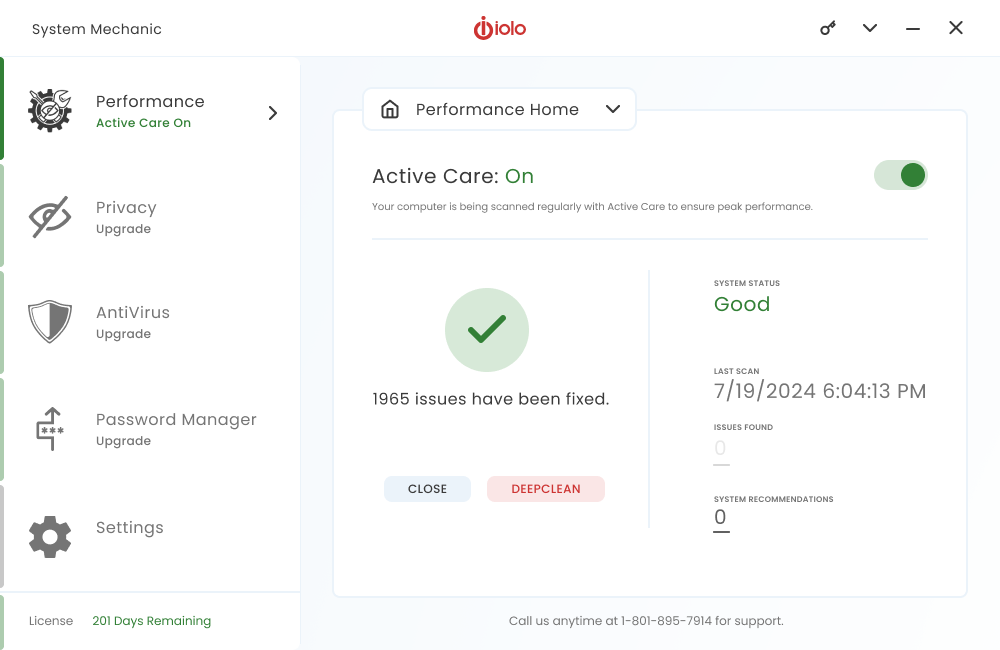Image resolution: width=1000 pixels, height=650 pixels.
Task: Click the 'License' label in sidebar footer
Action: [x=51, y=621]
